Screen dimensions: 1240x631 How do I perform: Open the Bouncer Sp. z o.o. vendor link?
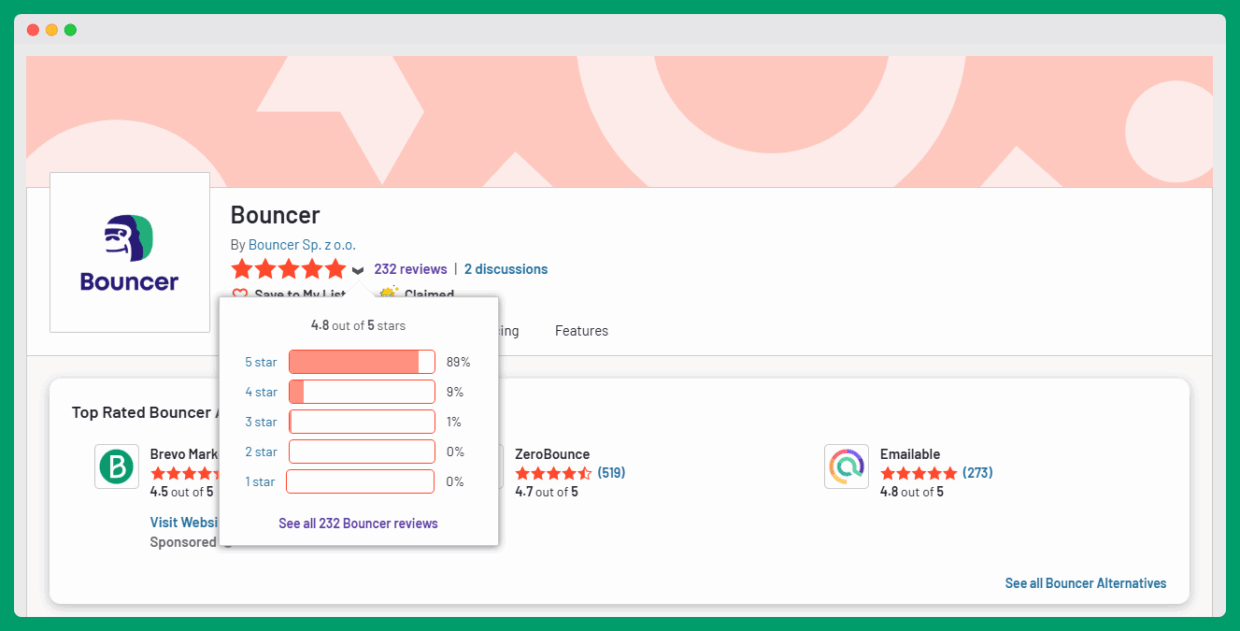pyautogui.click(x=302, y=245)
